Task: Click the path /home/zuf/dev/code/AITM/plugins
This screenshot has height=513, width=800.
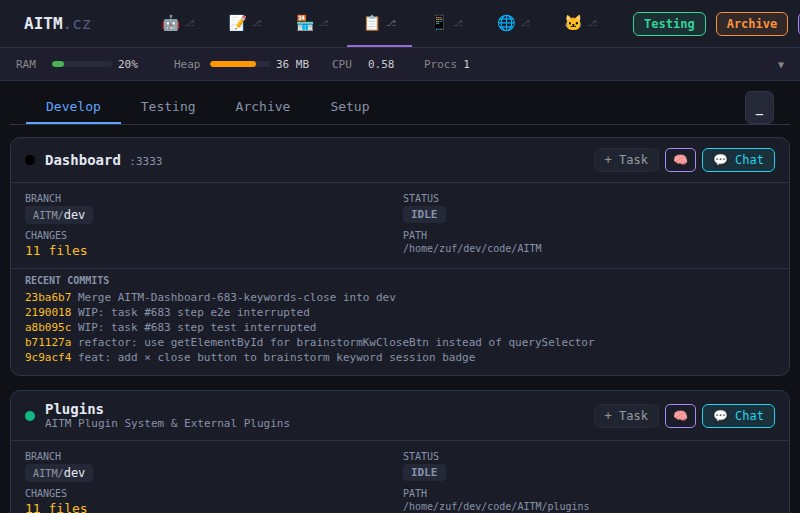Action: coord(496,506)
